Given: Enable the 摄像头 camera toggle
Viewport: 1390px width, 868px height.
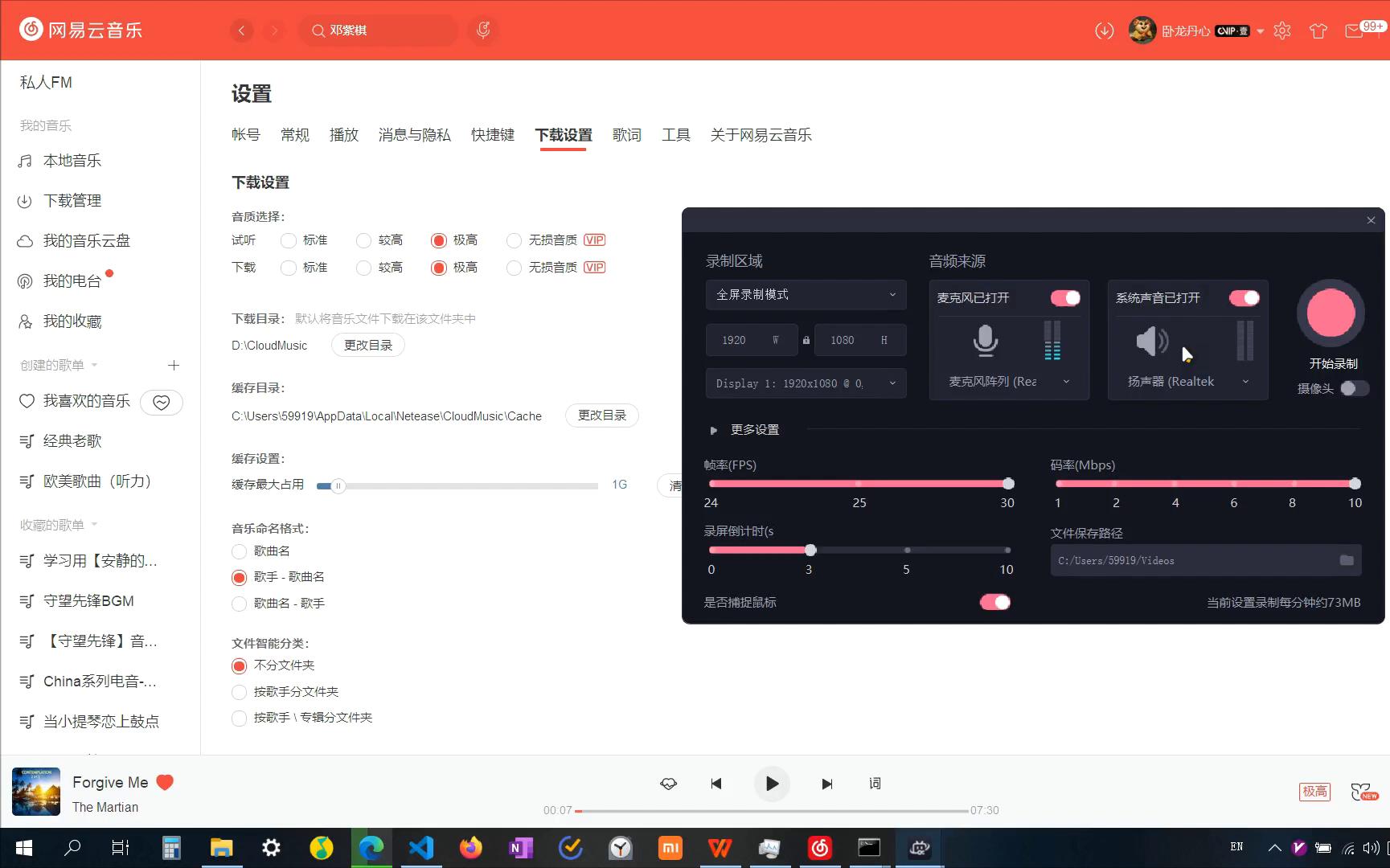Looking at the screenshot, I should point(1354,388).
